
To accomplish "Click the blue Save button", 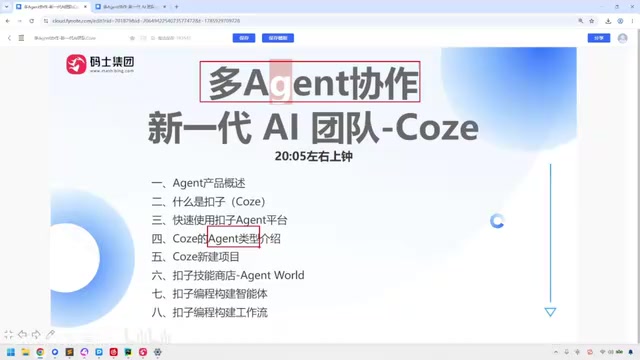I will pyautogui.click(x=244, y=38).
